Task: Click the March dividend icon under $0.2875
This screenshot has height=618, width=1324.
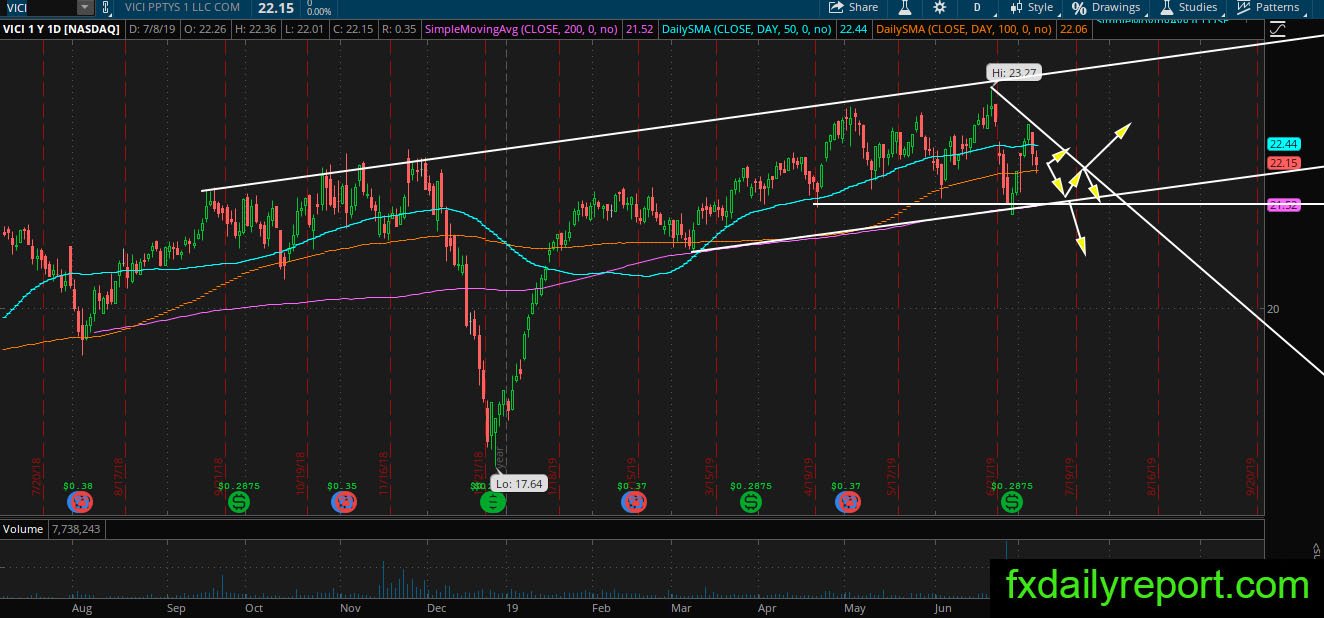Action: coord(750,502)
